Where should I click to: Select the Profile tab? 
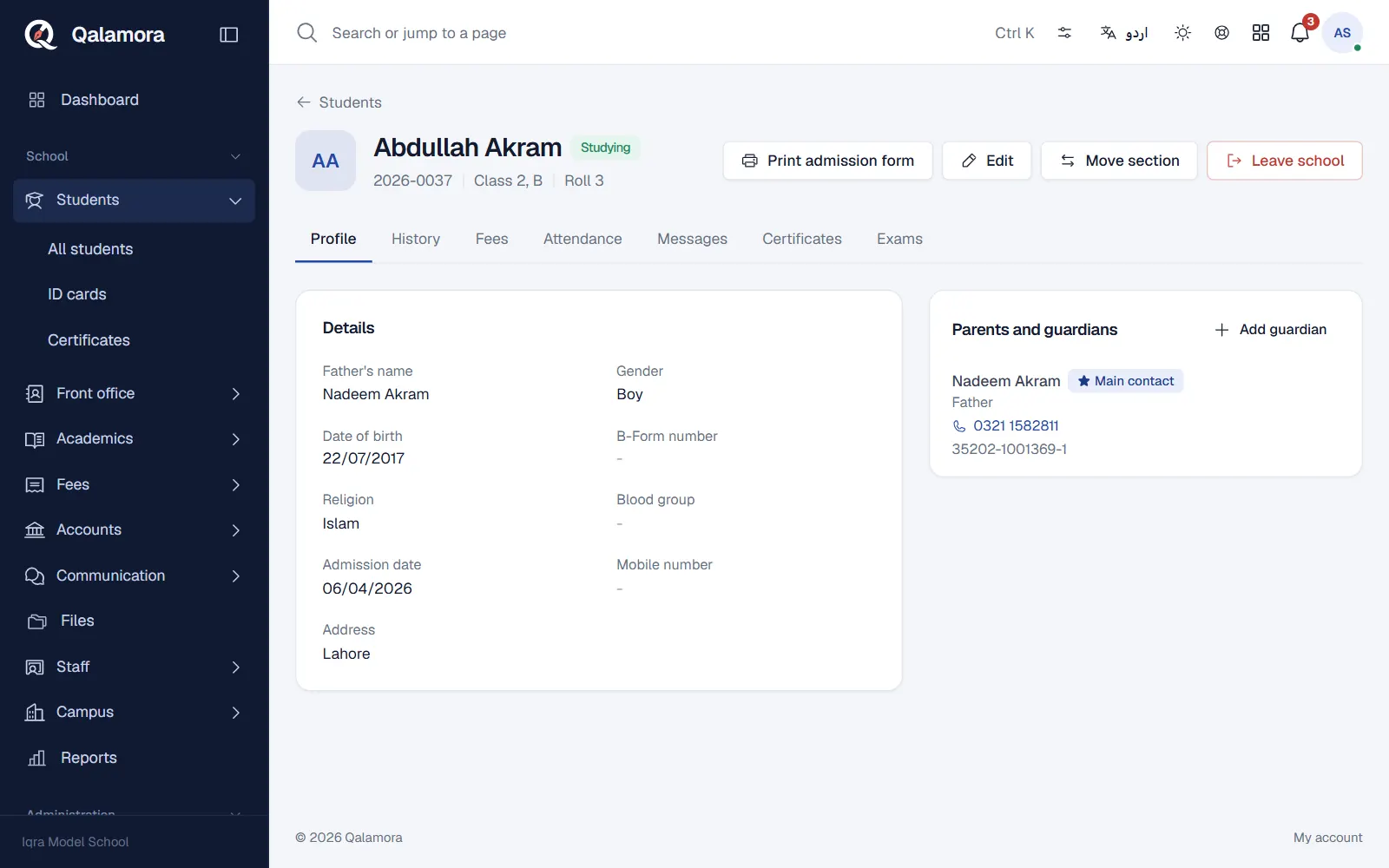(333, 239)
